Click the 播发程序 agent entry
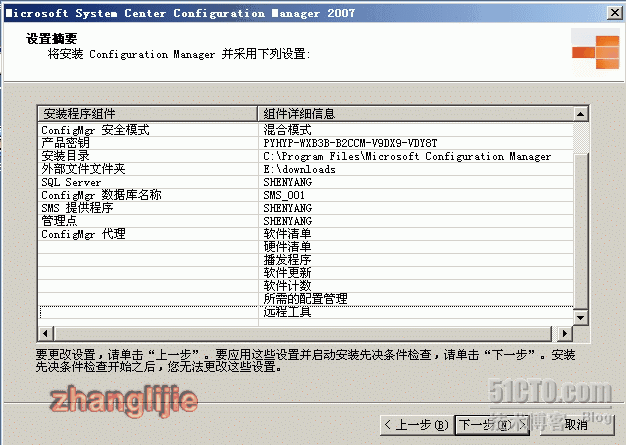Viewport: 626px width, 445px height. click(287, 260)
